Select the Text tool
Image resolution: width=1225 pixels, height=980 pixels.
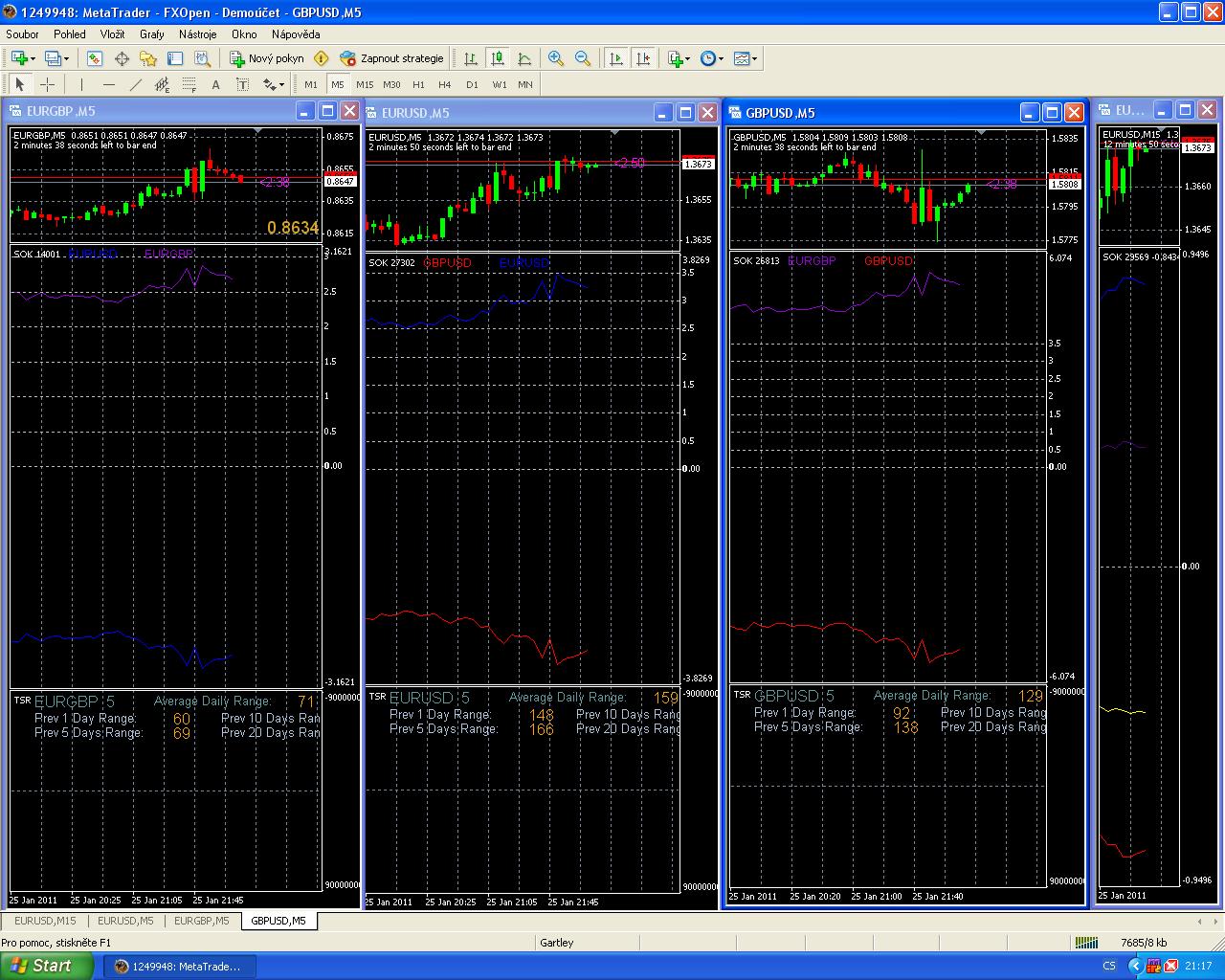pyautogui.click(x=215, y=84)
